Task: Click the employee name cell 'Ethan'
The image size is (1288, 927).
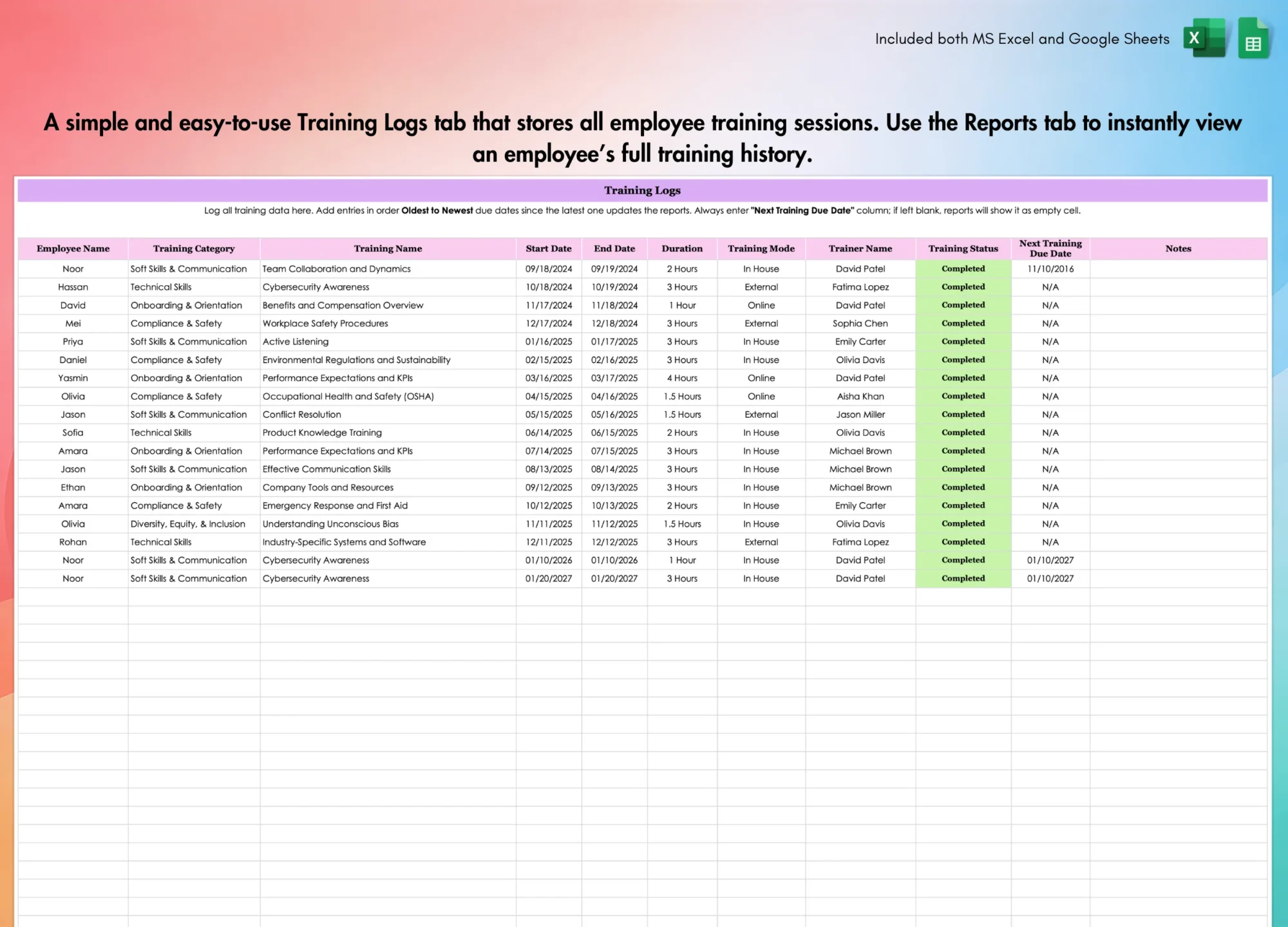Action: [x=73, y=487]
